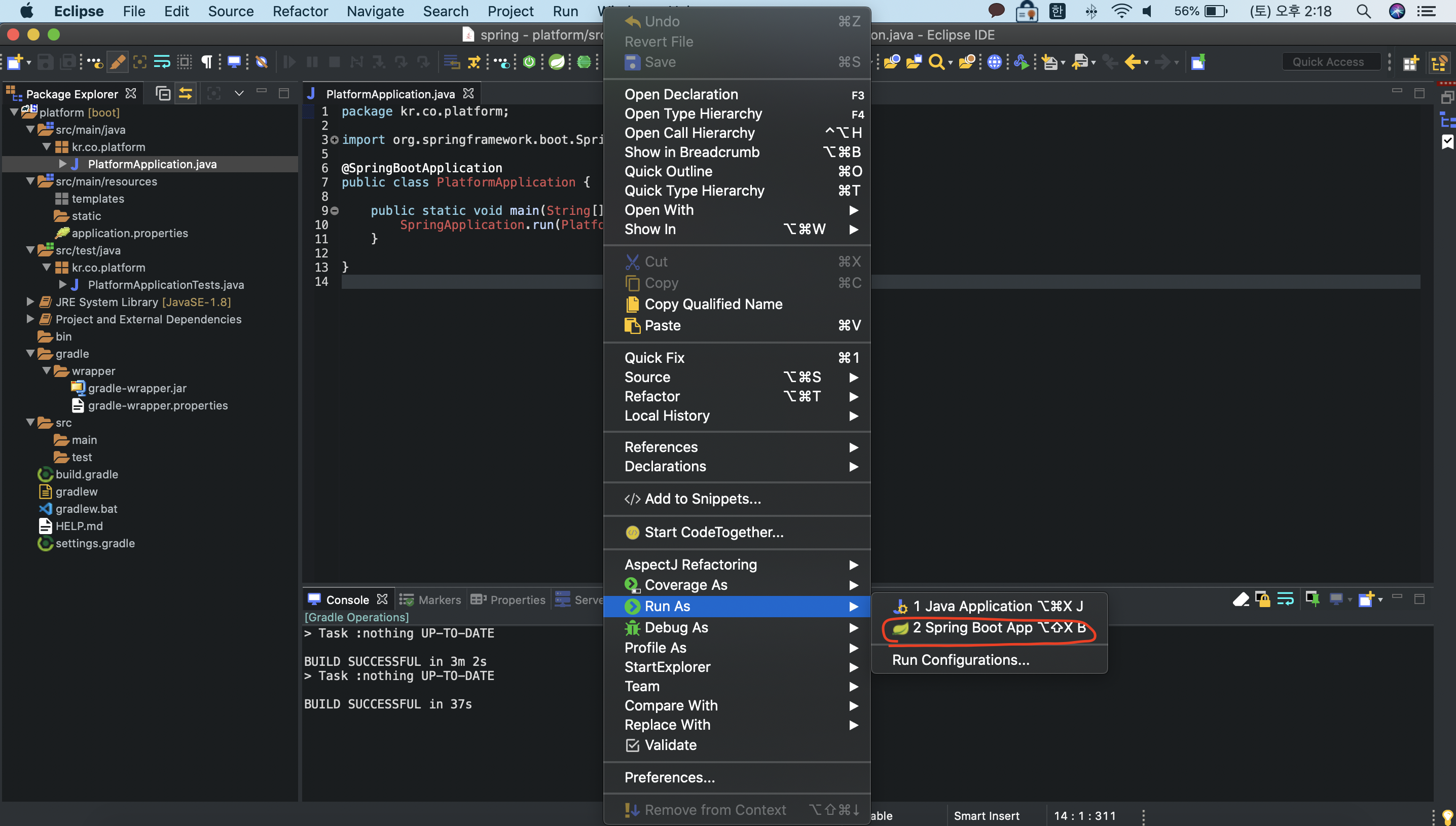1456x826 pixels.
Task: Open the web browser globe toolbar icon
Action: (x=994, y=62)
